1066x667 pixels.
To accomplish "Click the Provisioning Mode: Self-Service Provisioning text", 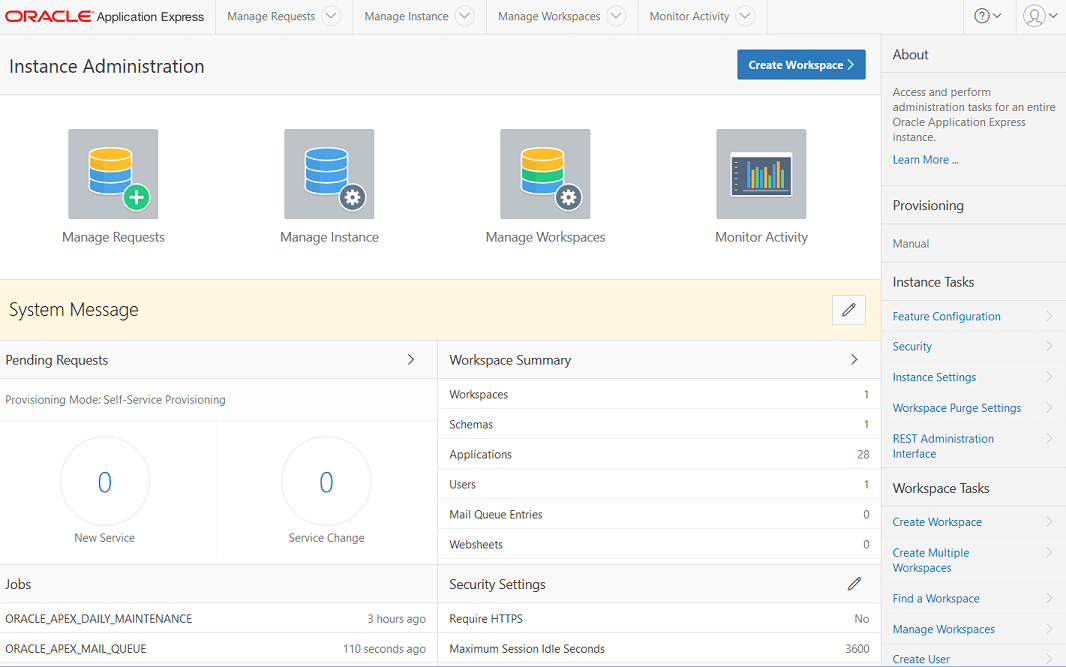I will (116, 400).
